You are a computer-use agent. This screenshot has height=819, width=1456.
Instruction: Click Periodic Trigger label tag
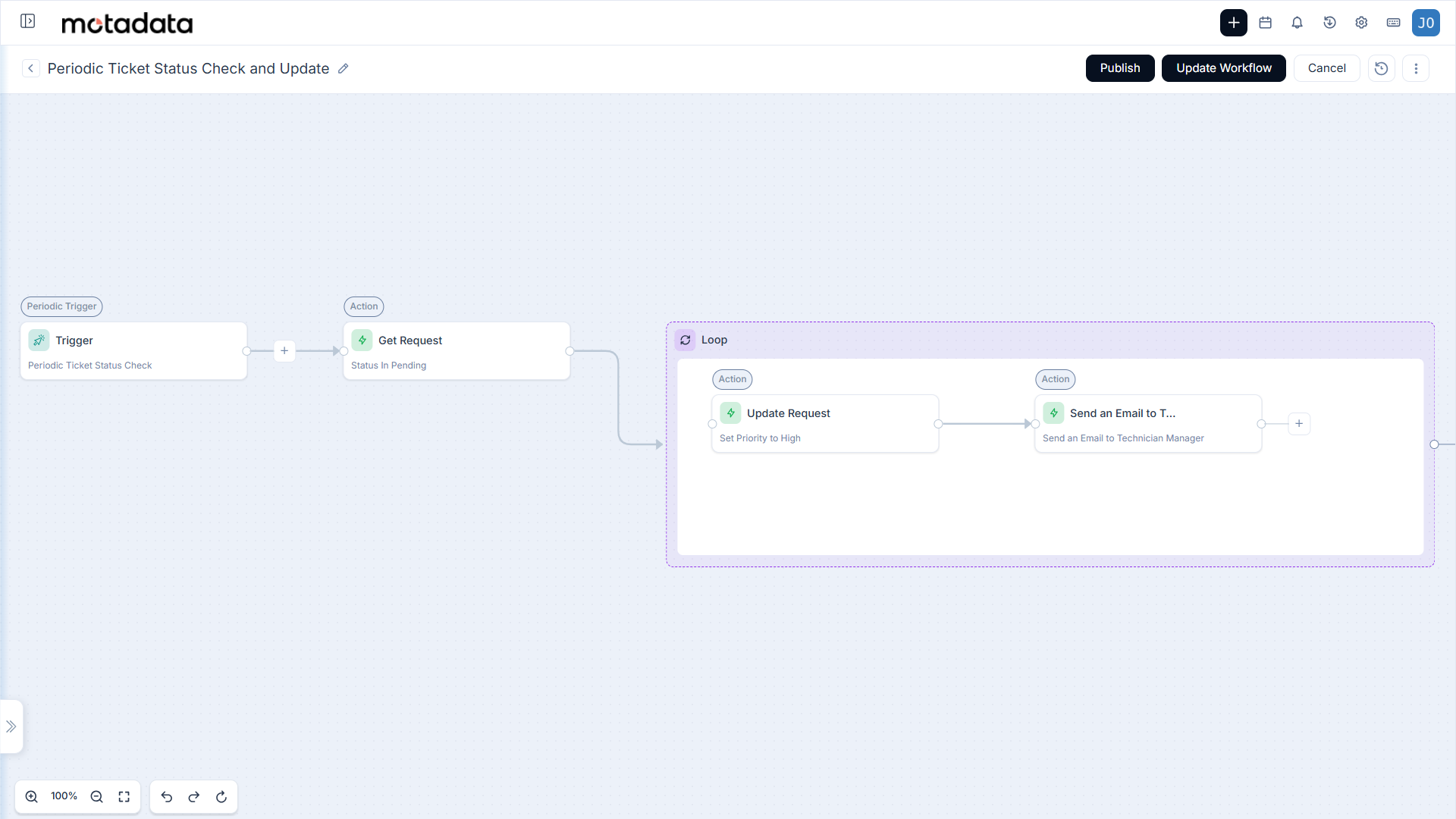coord(61,306)
